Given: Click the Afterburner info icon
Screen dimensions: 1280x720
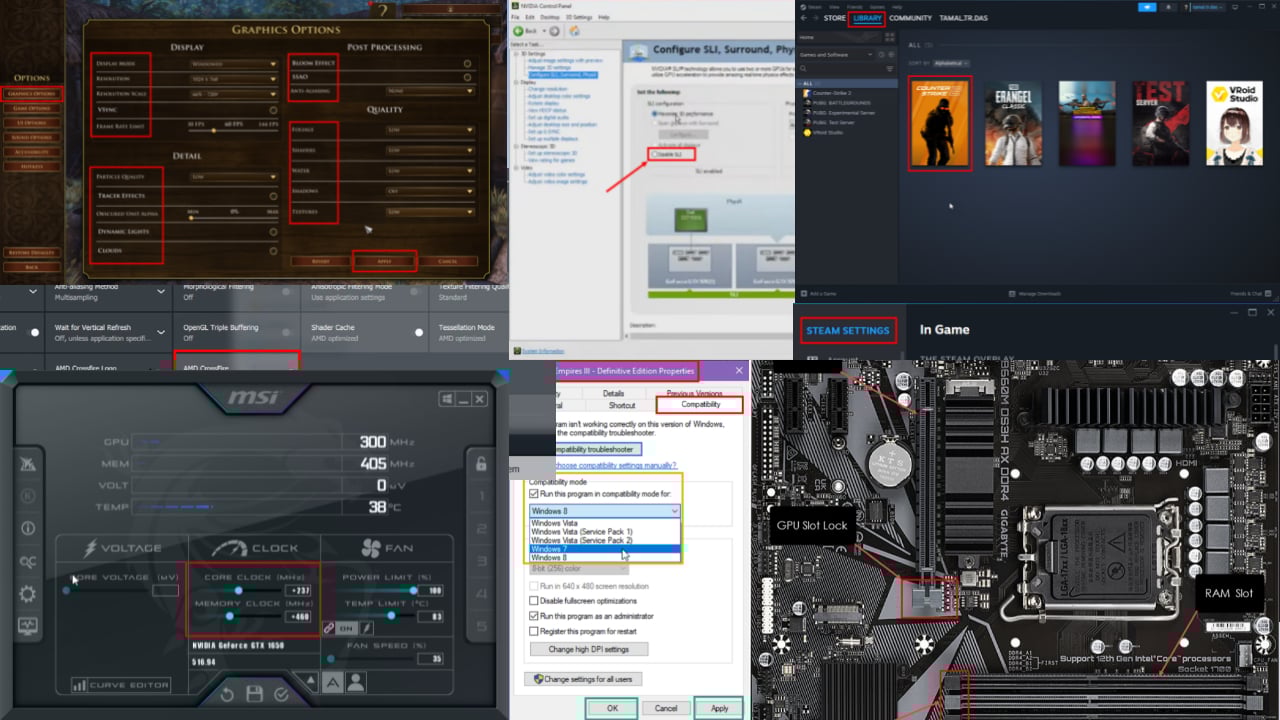Looking at the screenshot, I should pos(27,528).
